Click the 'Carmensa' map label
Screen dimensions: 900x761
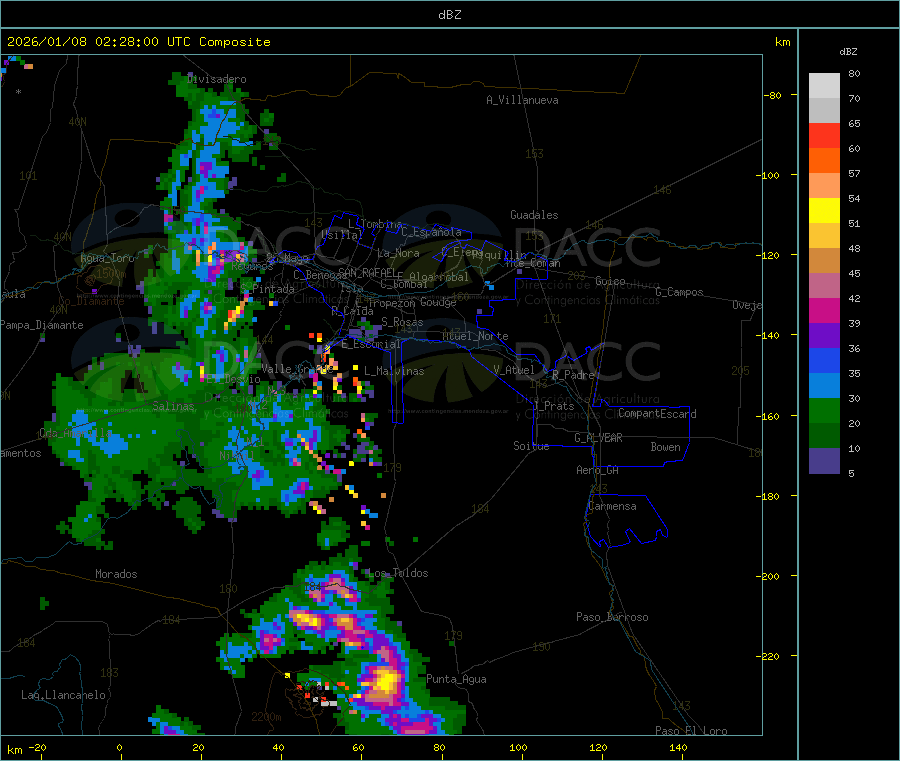pos(612,506)
